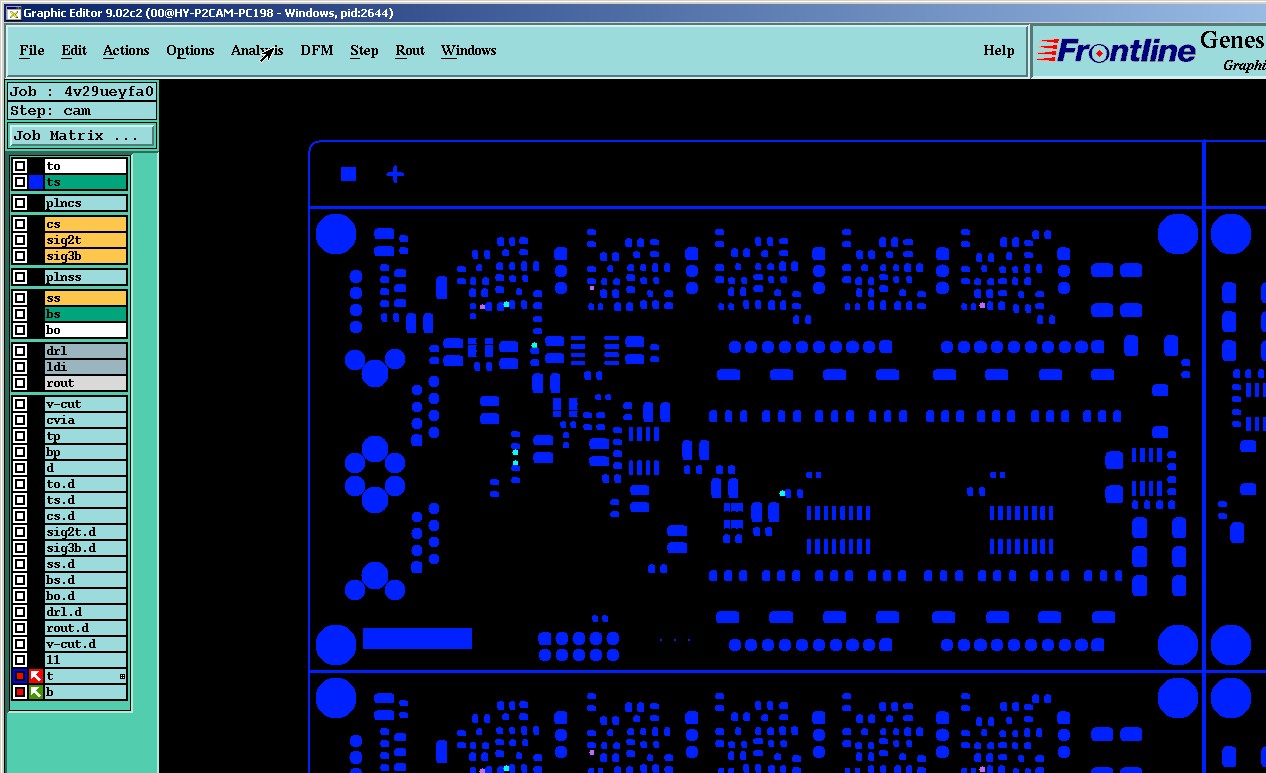Click the Job : 4v29ueyfa0 label
Image resolution: width=1266 pixels, height=773 pixels.
pyautogui.click(x=82, y=91)
